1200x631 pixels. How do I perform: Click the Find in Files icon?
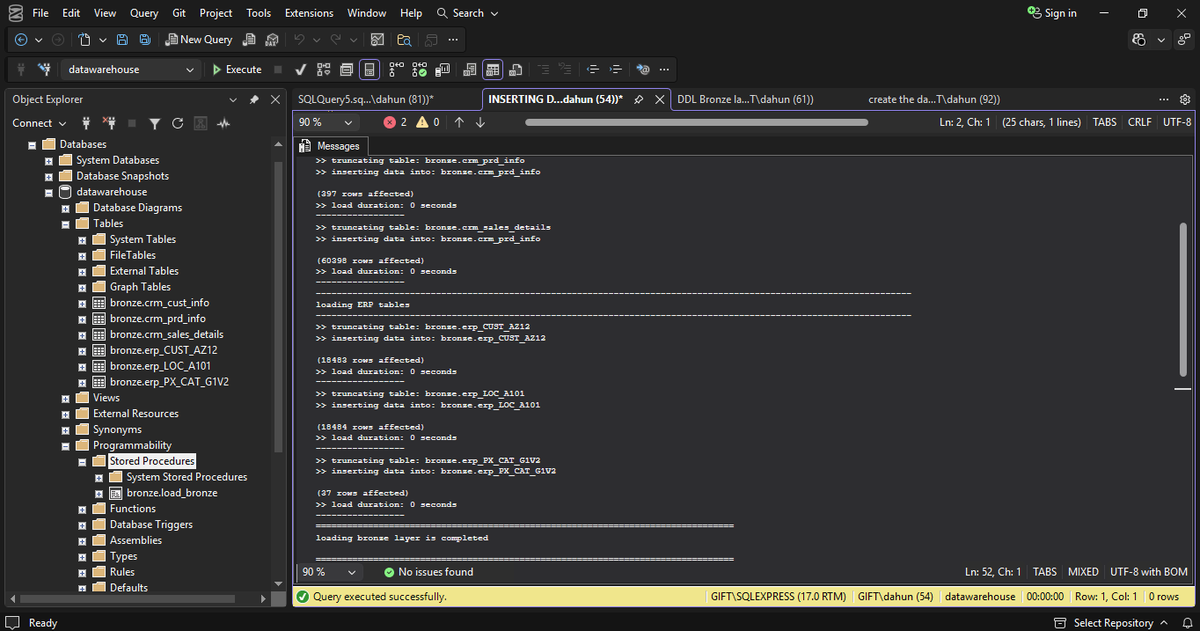pyautogui.click(x=403, y=40)
